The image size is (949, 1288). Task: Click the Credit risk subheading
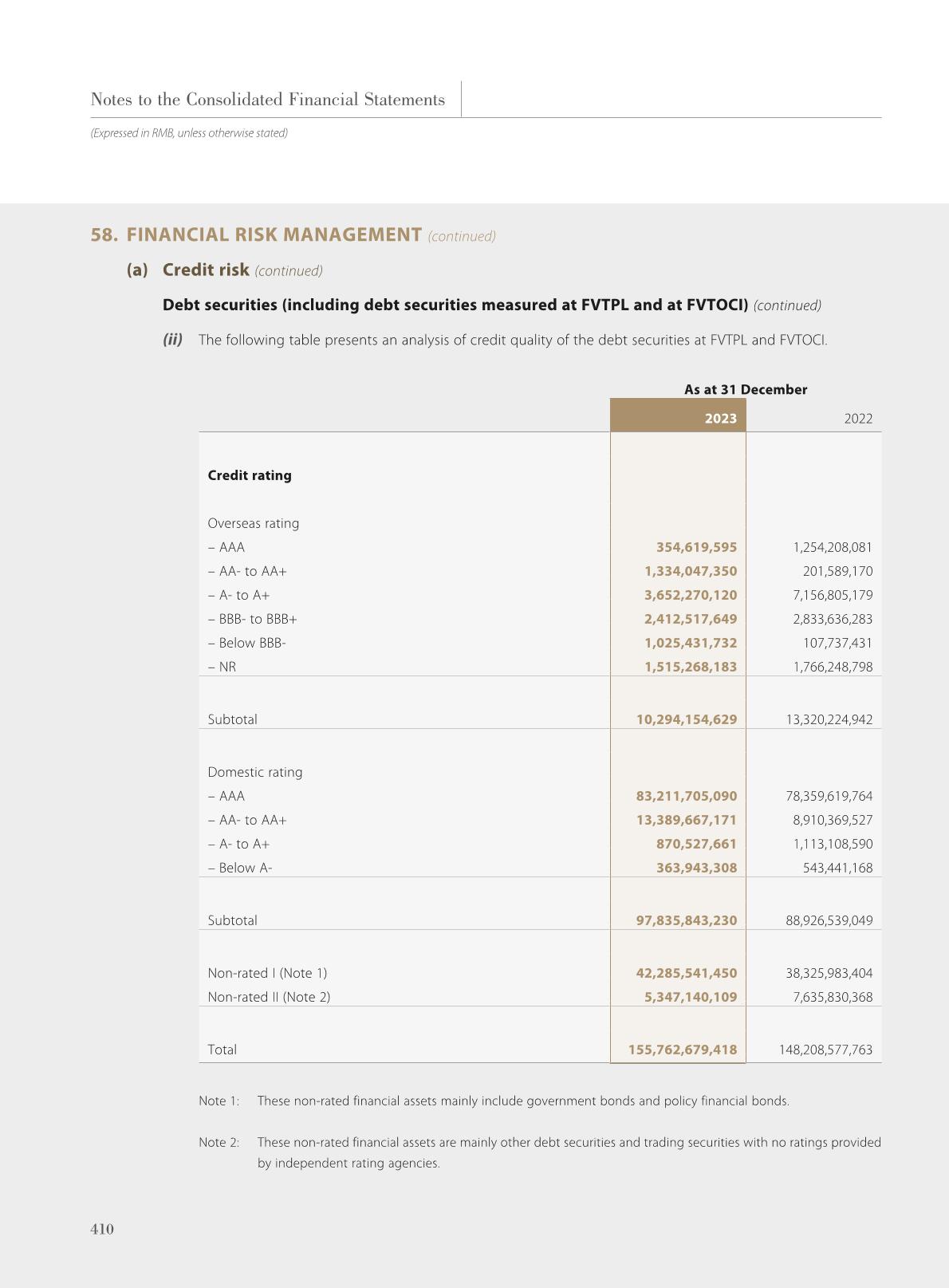(206, 270)
